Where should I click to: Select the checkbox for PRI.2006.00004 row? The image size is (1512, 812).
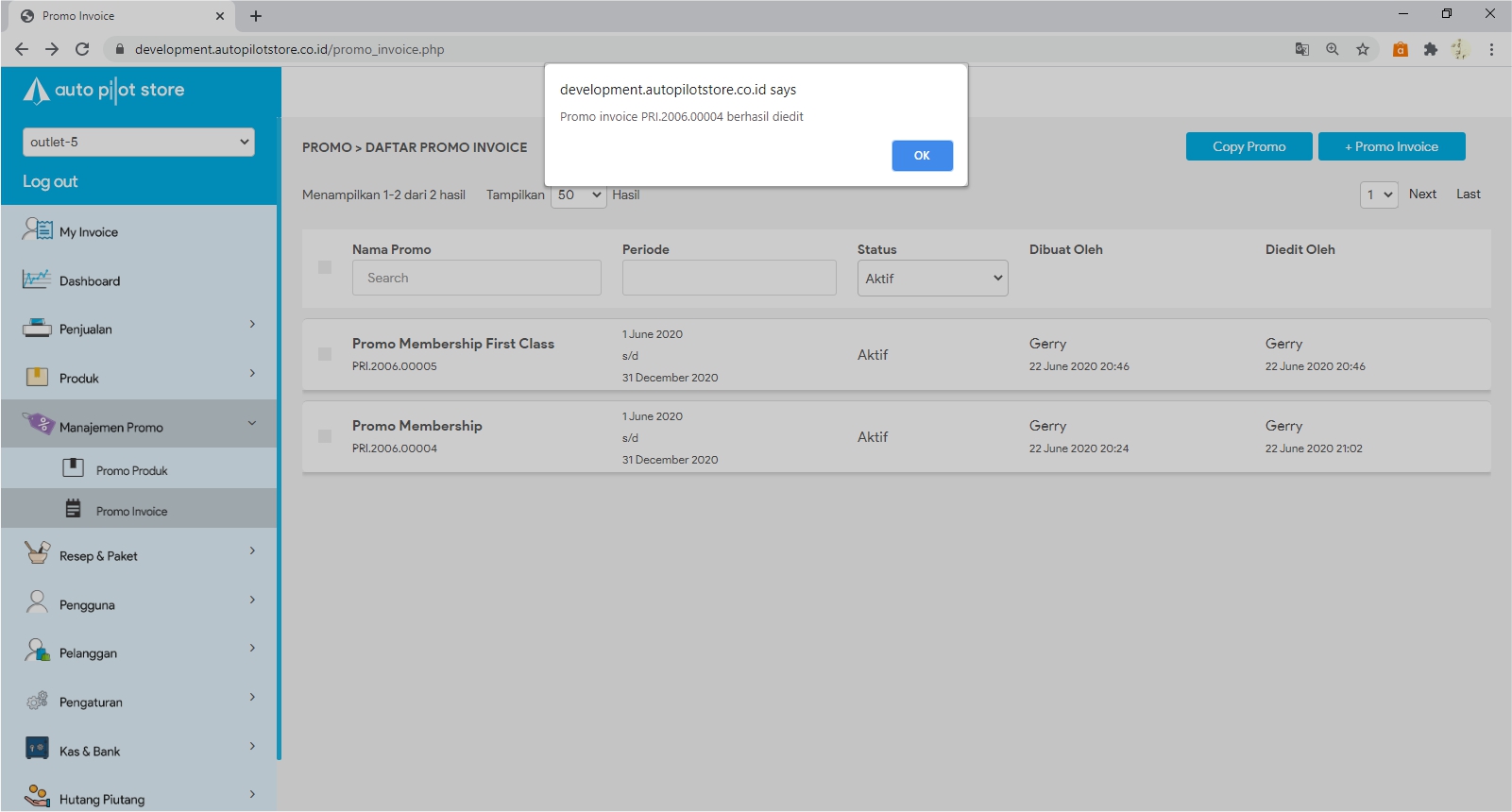pos(325,436)
